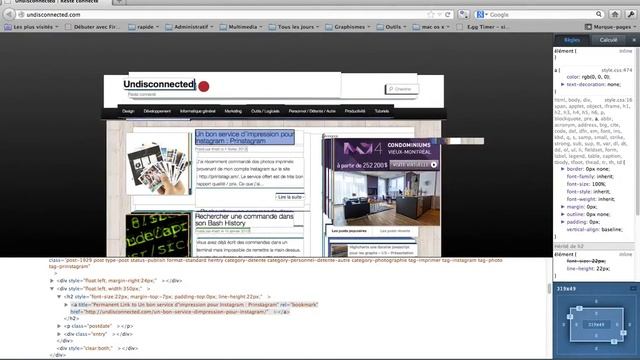The width and height of the screenshot is (640, 360).
Task: Click the Chercher search field on the site
Action: pos(402,89)
